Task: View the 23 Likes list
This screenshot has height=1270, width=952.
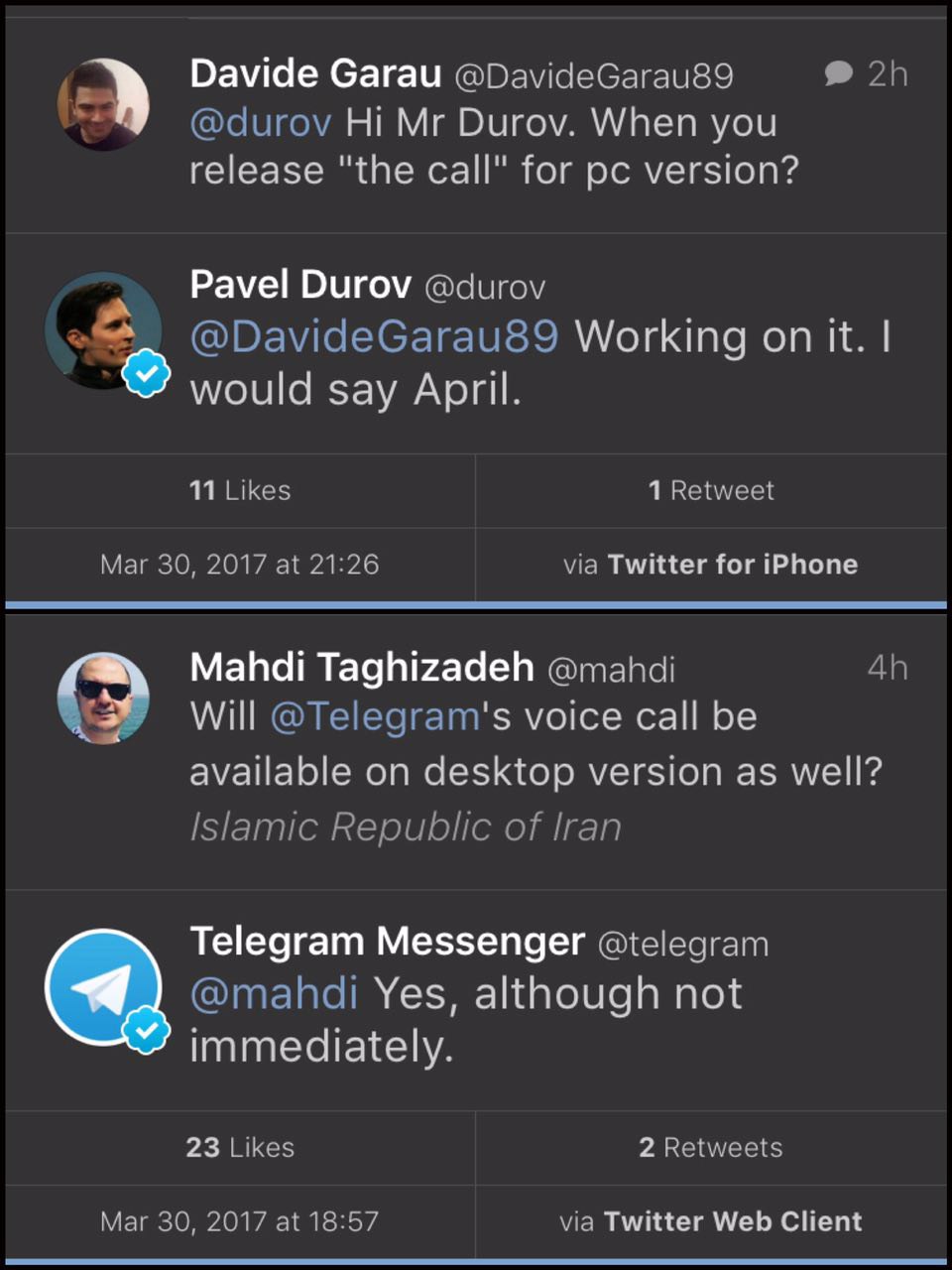Action: 240,1147
